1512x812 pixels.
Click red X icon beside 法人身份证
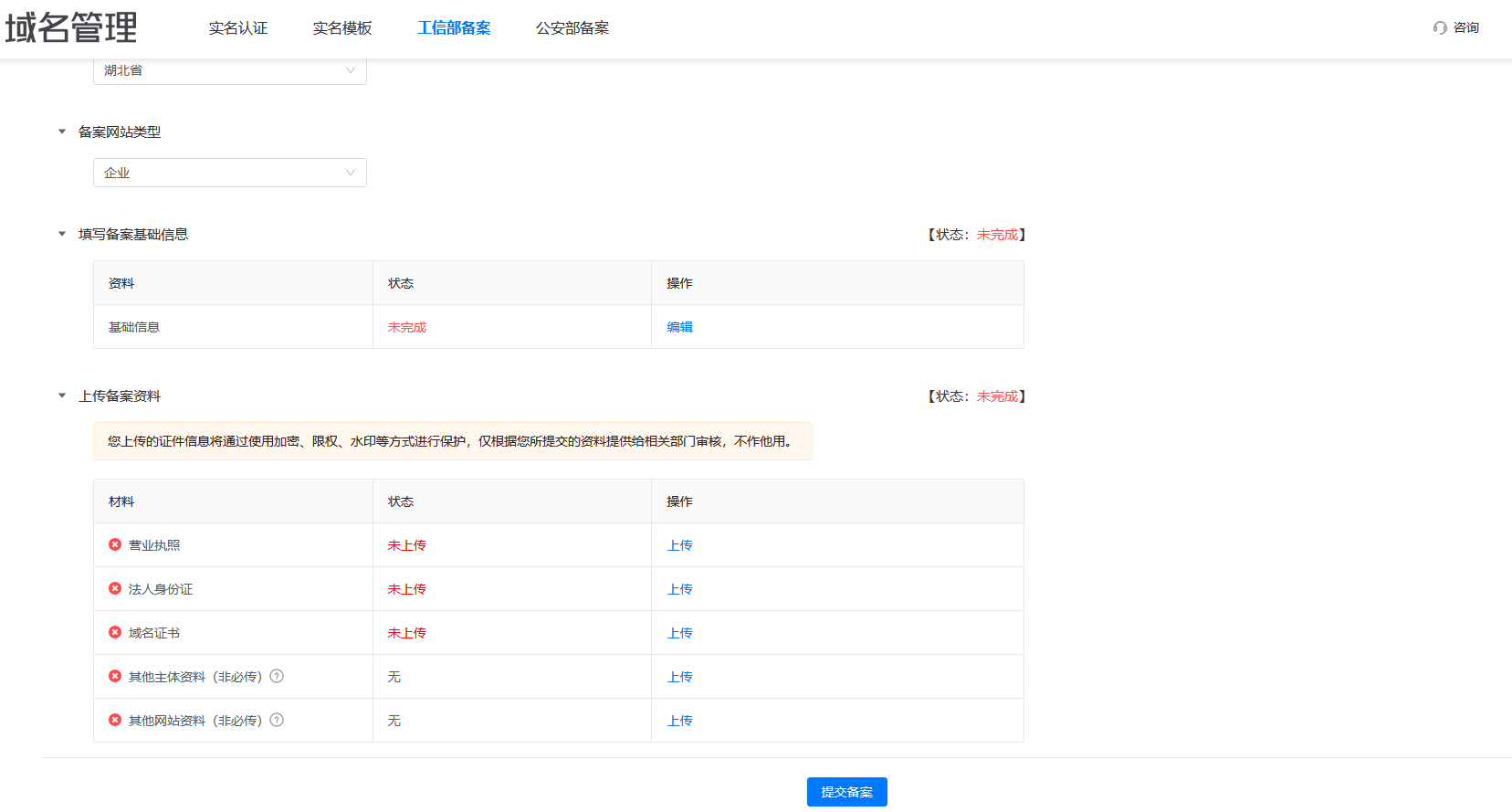pos(115,588)
